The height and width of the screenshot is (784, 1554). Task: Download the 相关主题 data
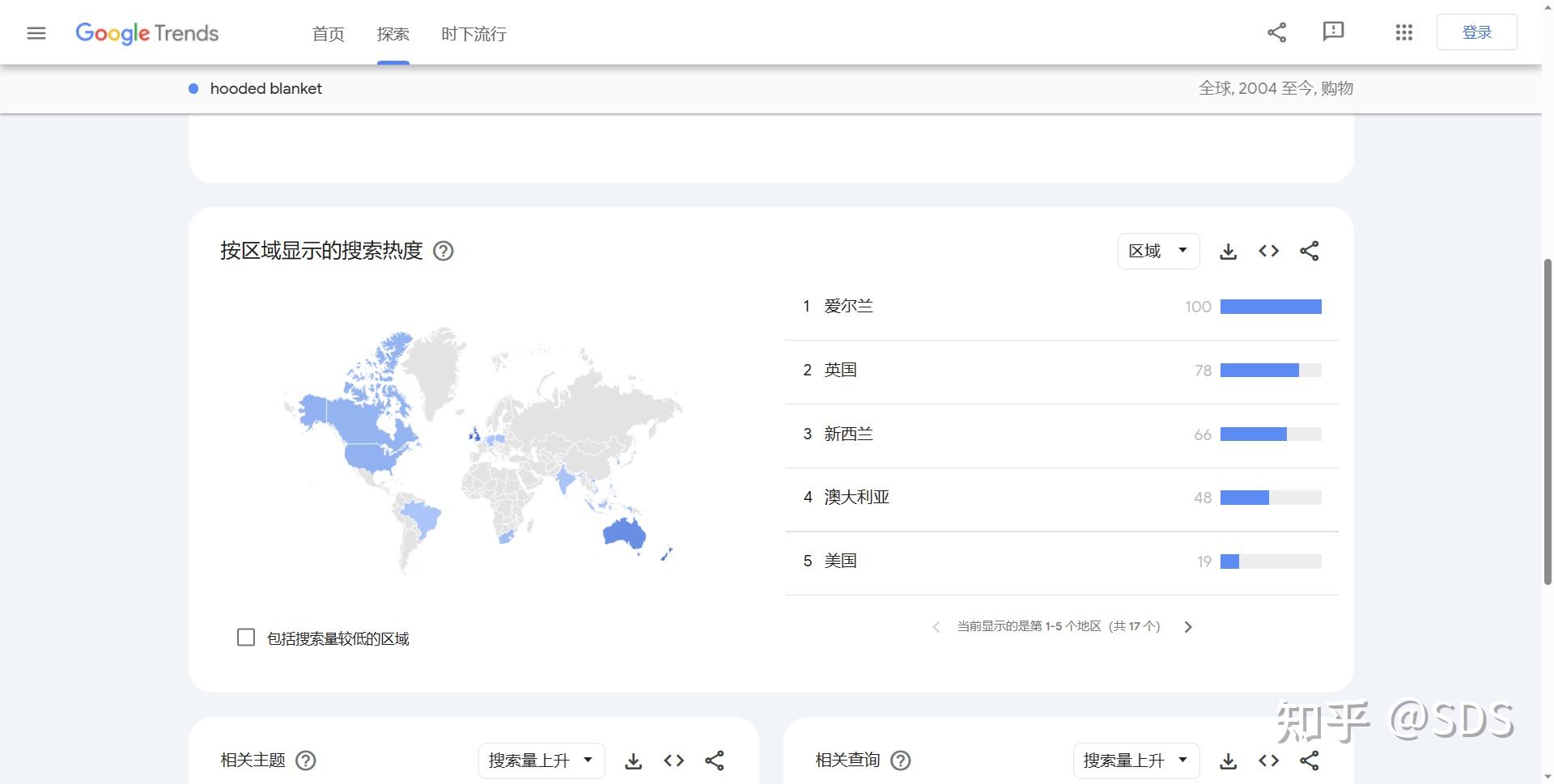pyautogui.click(x=633, y=761)
